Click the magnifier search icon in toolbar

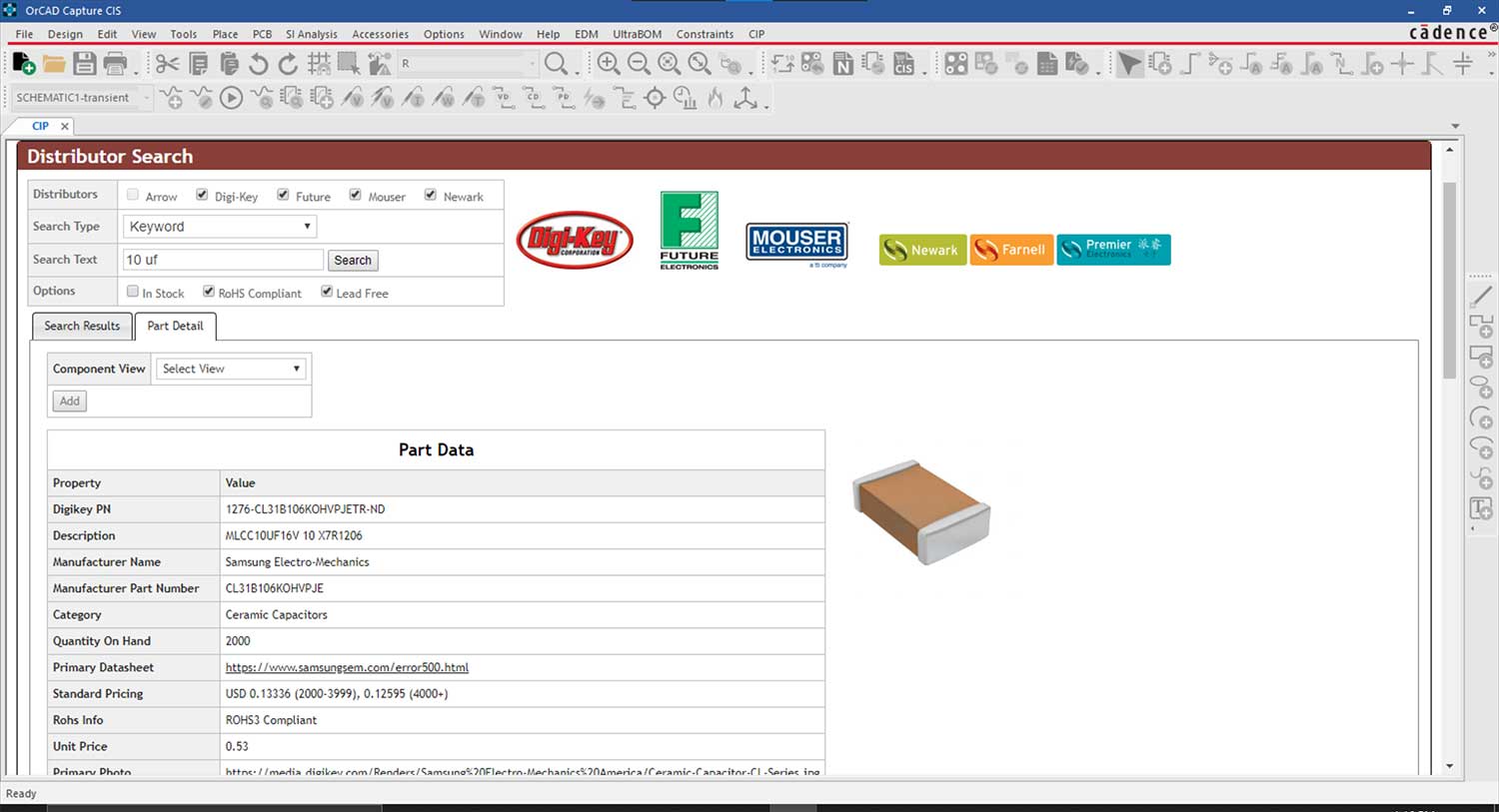click(x=557, y=64)
